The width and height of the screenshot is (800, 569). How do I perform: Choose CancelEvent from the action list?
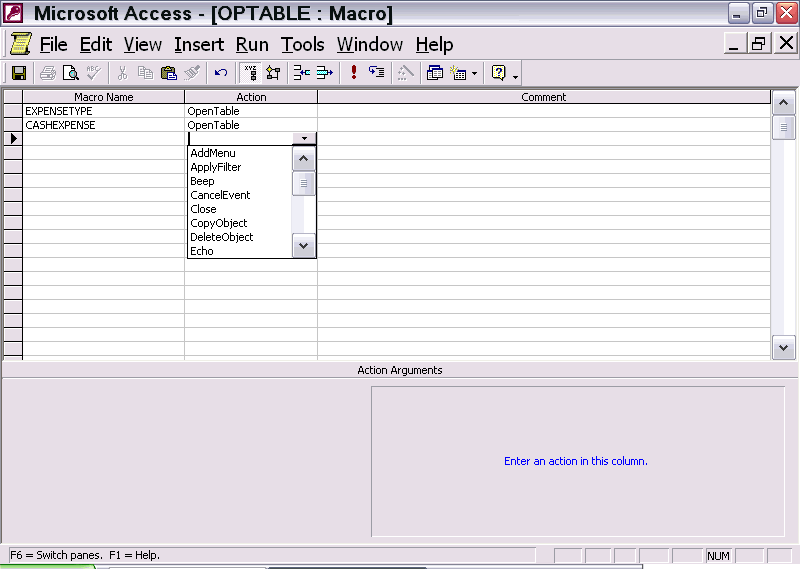(240, 195)
